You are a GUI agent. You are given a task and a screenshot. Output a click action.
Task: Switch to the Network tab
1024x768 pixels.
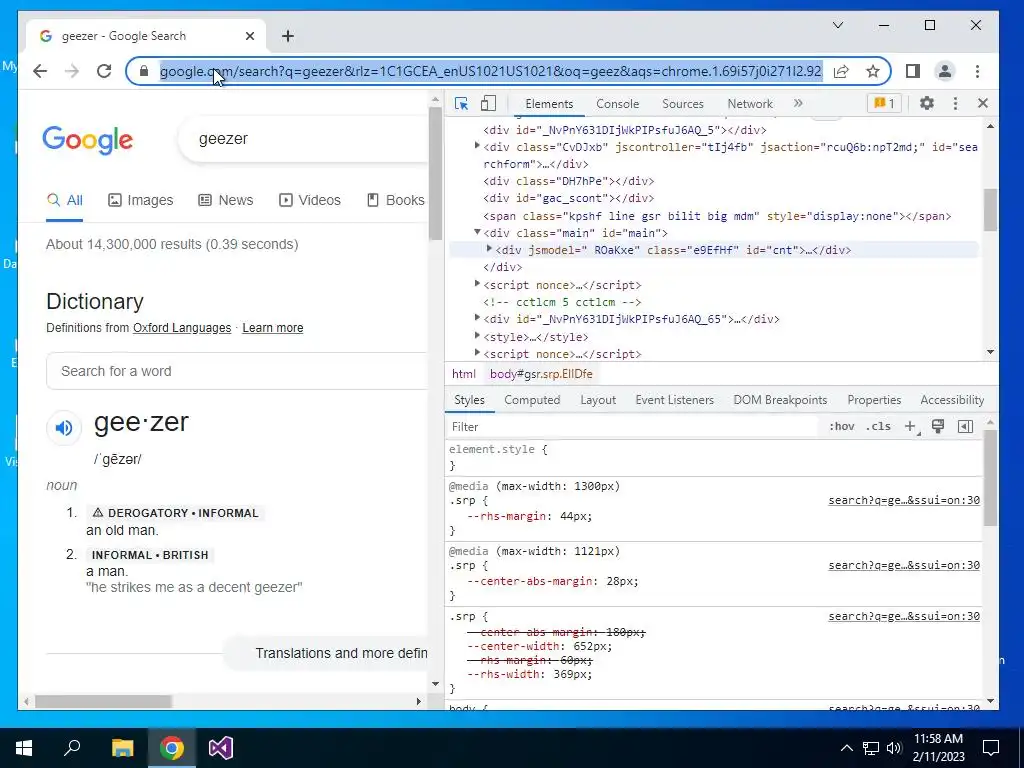(x=750, y=104)
